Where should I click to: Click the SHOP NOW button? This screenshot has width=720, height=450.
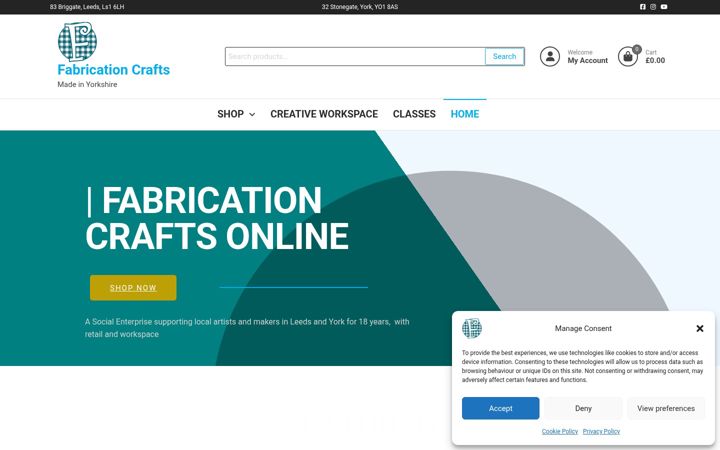(133, 288)
